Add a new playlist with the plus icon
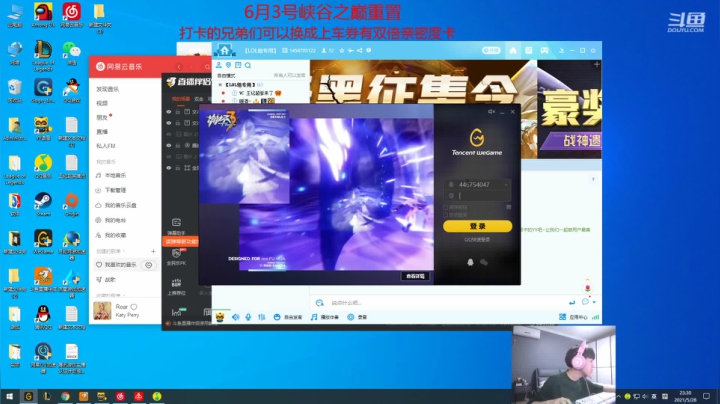Image resolution: width=720 pixels, height=404 pixels. (153, 251)
